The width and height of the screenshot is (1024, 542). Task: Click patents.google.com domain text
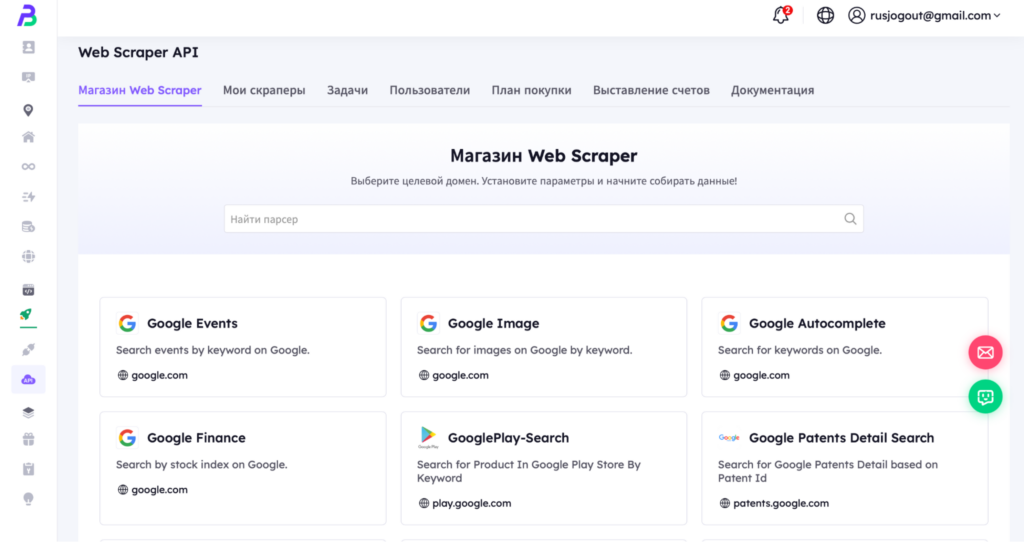point(781,503)
